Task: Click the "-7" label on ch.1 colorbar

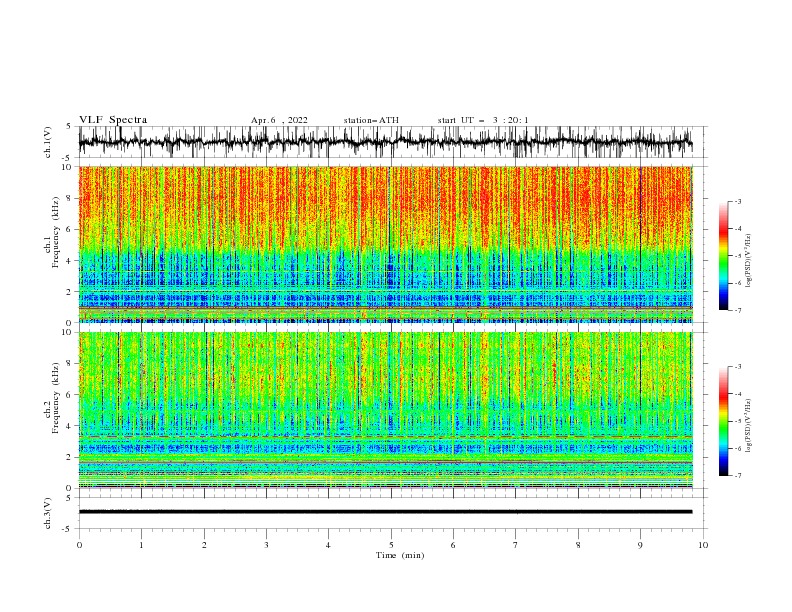Action: (738, 310)
